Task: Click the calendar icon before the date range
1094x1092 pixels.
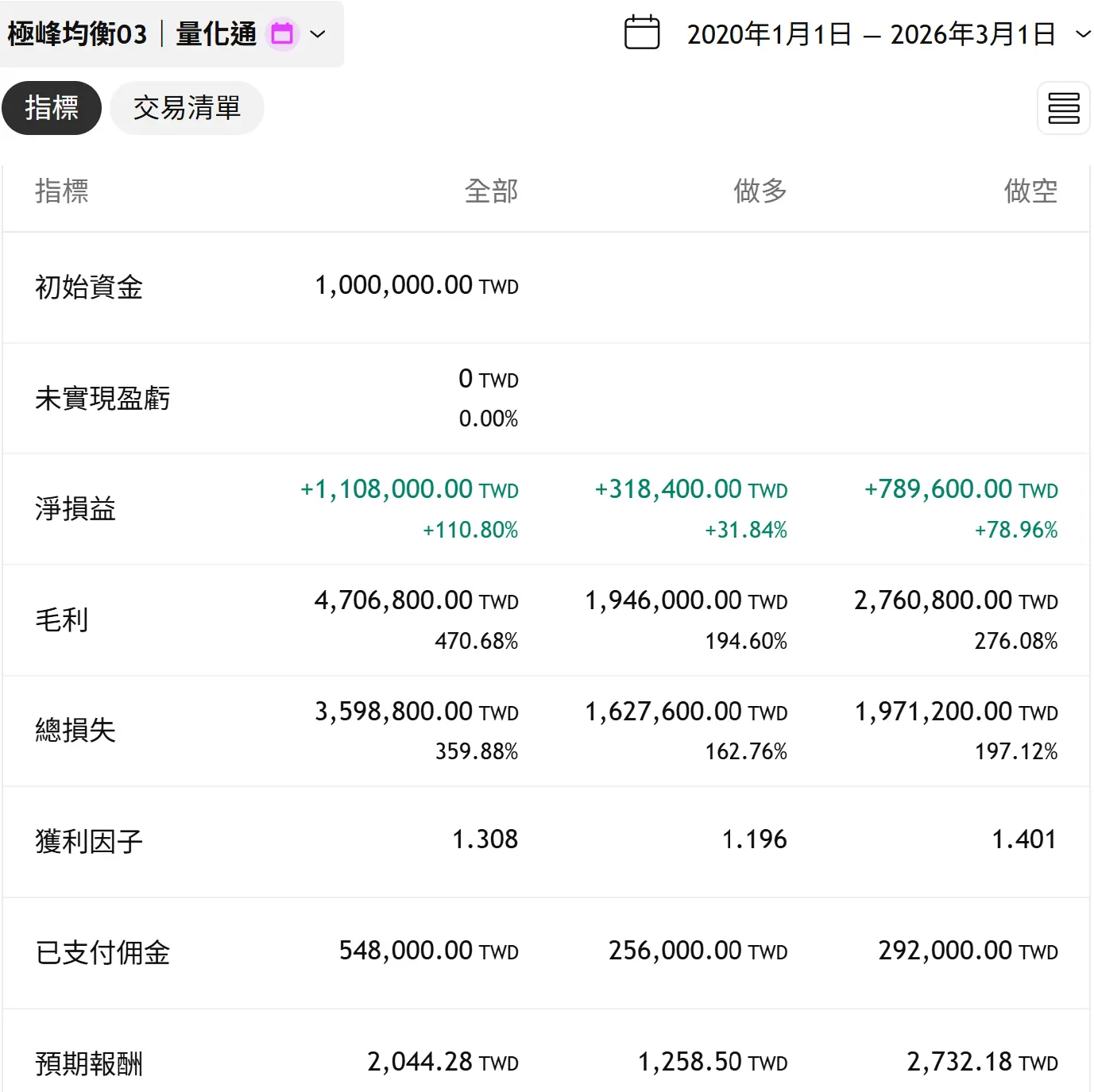Action: click(642, 33)
